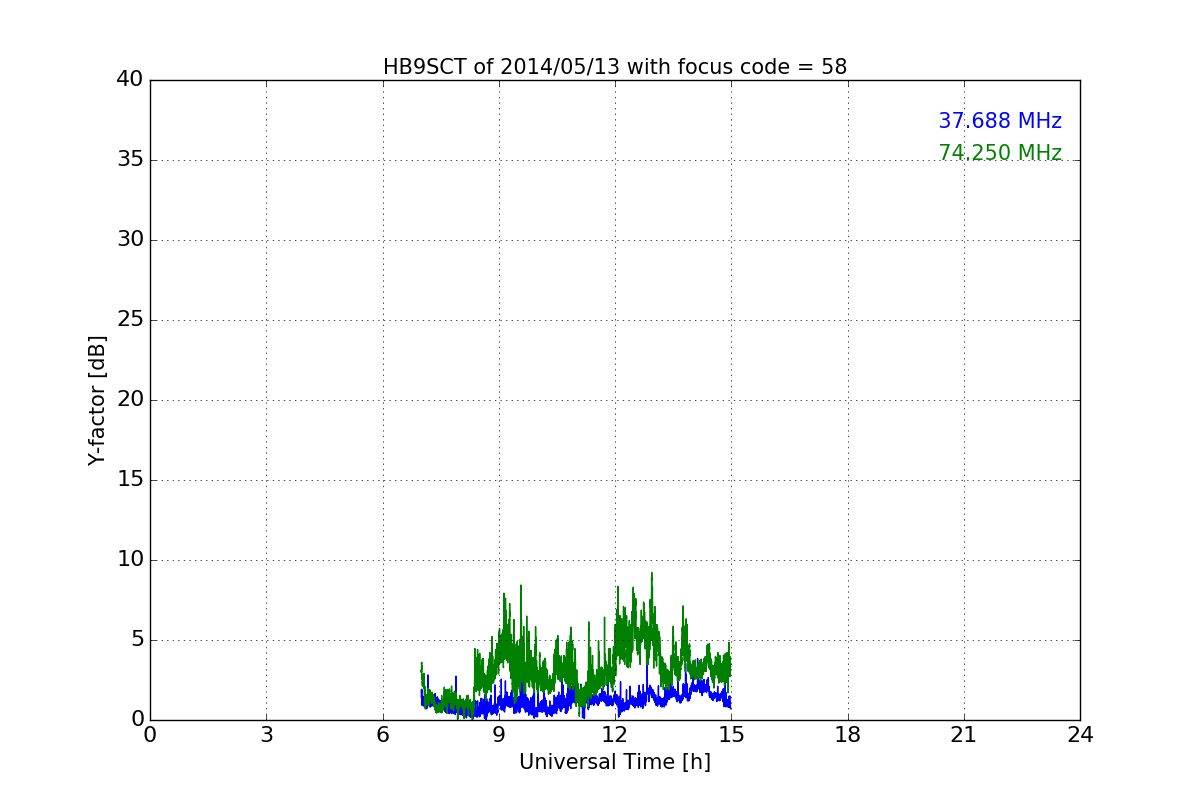Click the x-axis tick label '12'

pyautogui.click(x=615, y=735)
